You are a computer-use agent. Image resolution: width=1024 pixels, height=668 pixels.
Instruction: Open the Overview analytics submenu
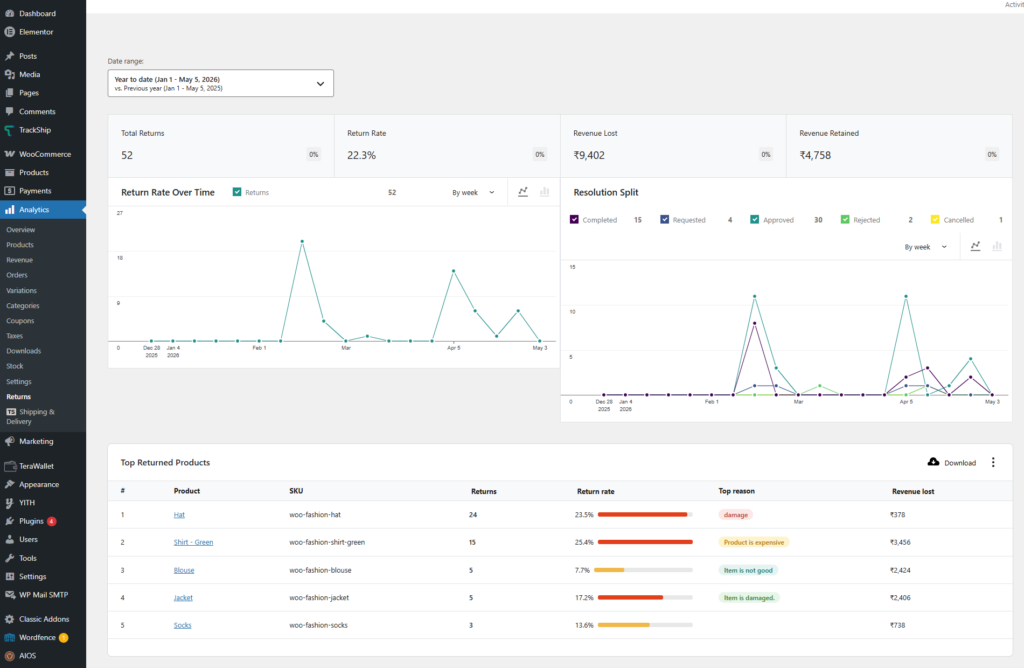[21, 230]
